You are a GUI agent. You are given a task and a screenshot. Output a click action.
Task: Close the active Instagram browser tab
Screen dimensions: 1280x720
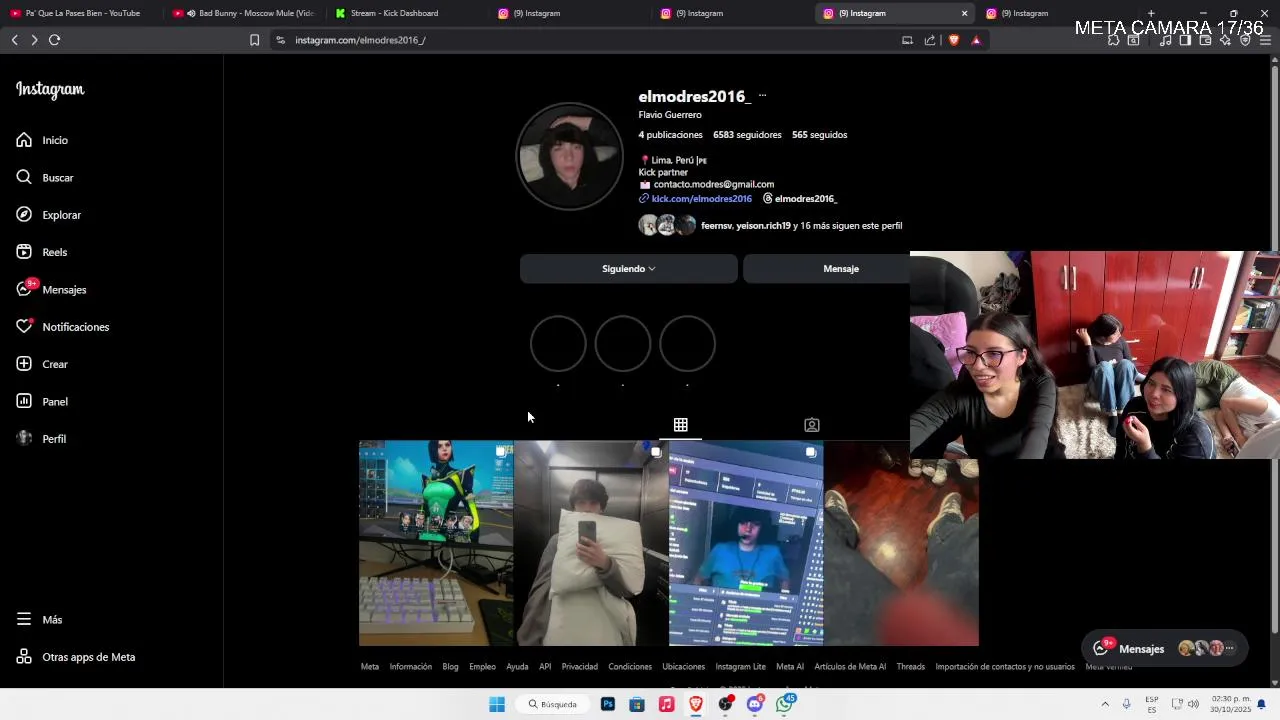pyautogui.click(x=964, y=13)
